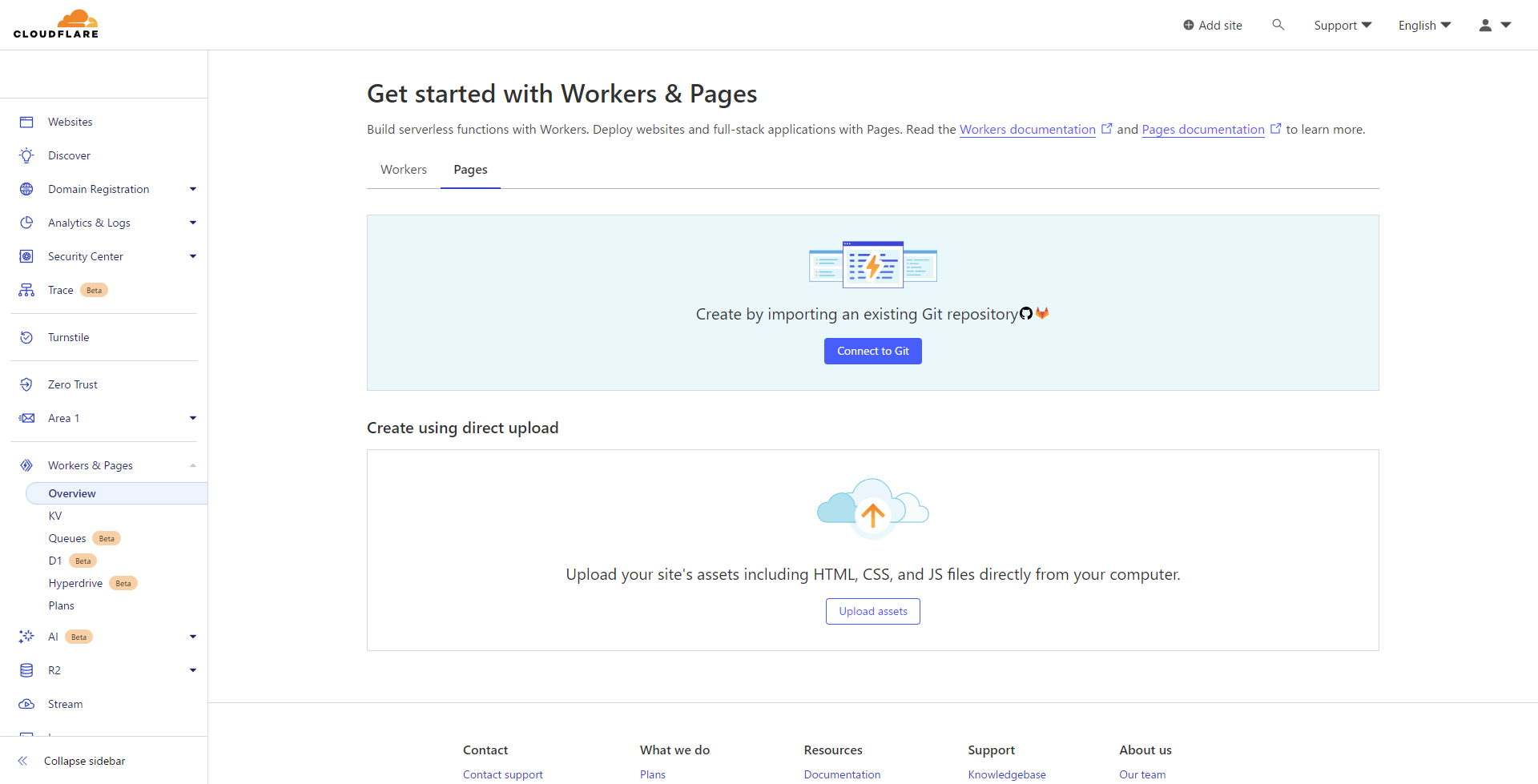Select the Zero Trust shield icon
This screenshot has width=1538, height=784.
(26, 384)
